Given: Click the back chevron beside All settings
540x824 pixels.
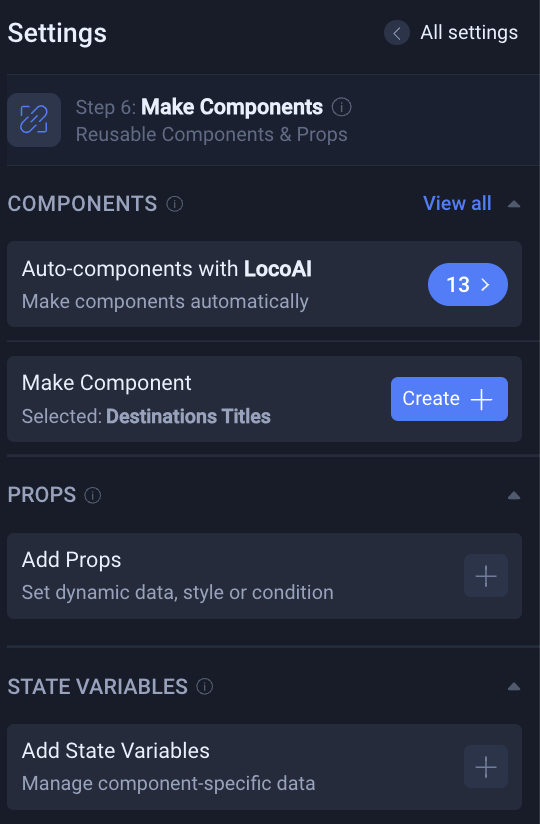Looking at the screenshot, I should pos(397,33).
